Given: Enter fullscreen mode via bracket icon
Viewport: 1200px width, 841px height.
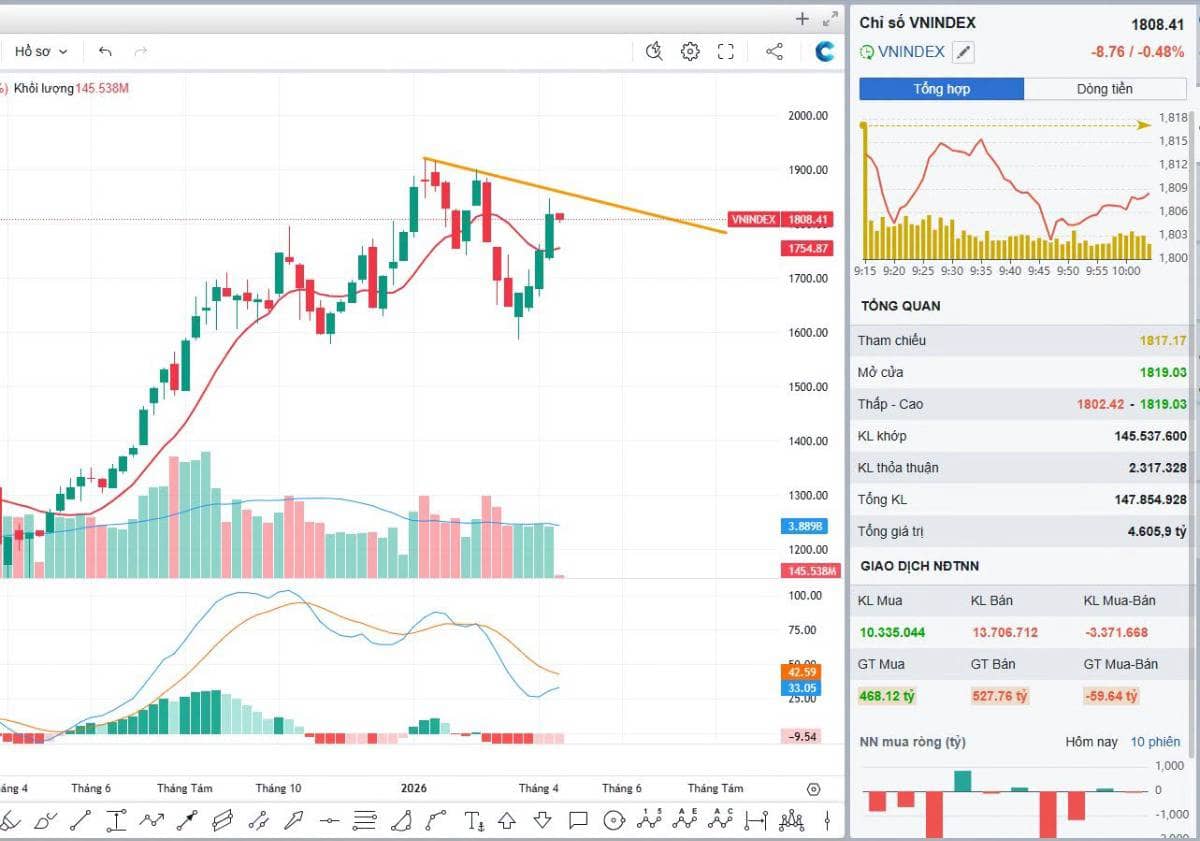Looking at the screenshot, I should tap(726, 51).
